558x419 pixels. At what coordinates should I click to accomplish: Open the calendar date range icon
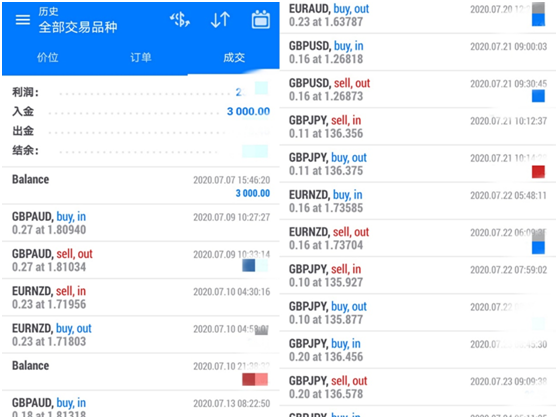click(261, 20)
